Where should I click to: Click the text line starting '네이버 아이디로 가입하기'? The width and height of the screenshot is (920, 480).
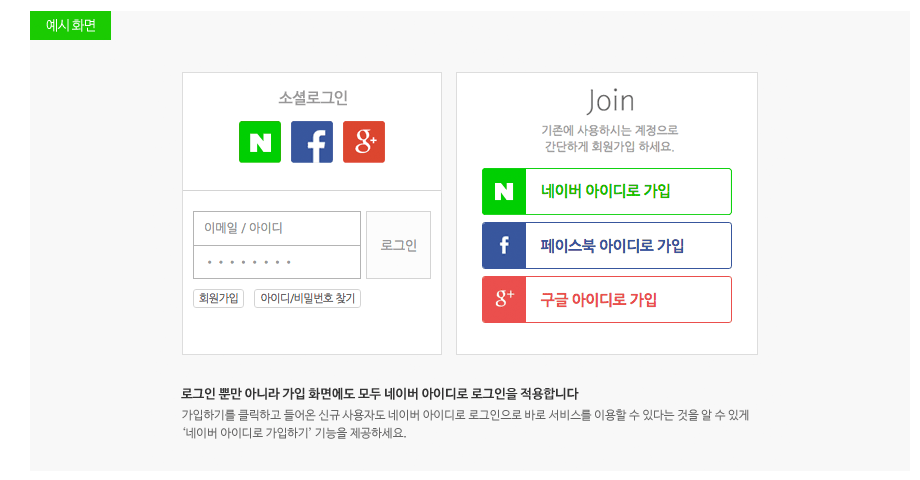(294, 433)
